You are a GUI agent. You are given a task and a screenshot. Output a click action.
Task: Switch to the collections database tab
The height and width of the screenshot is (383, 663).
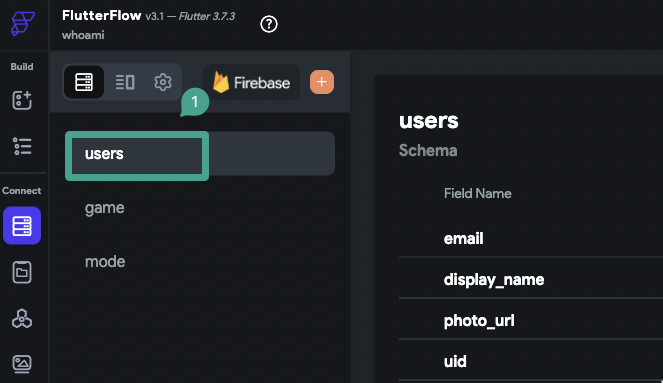84,82
